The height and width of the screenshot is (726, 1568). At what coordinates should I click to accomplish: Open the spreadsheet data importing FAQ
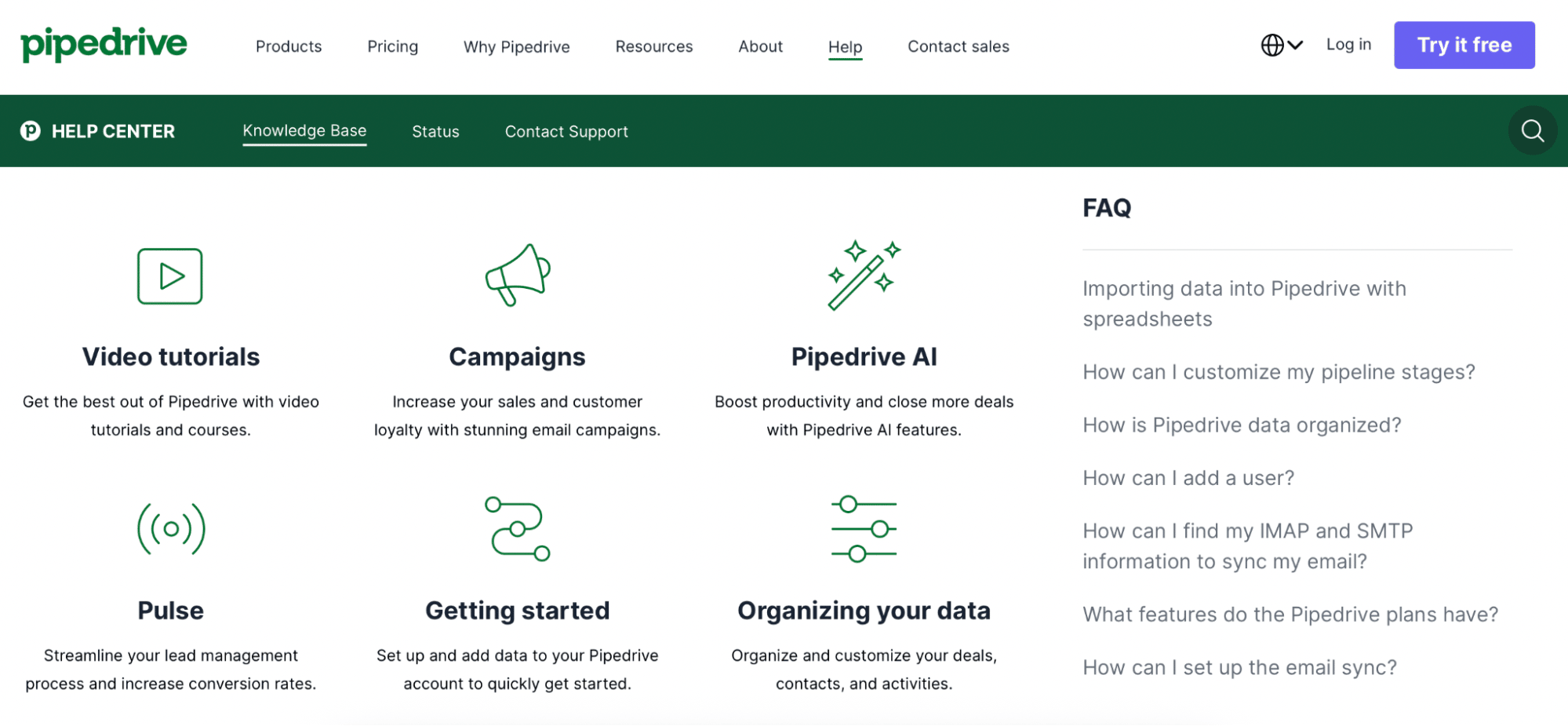point(1244,304)
